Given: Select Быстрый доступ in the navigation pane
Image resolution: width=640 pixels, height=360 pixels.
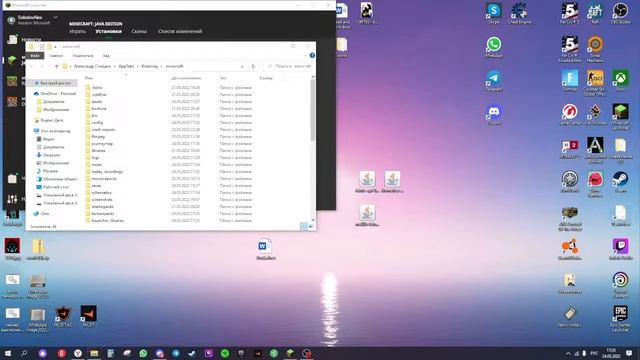Looking at the screenshot, I should [x=53, y=83].
